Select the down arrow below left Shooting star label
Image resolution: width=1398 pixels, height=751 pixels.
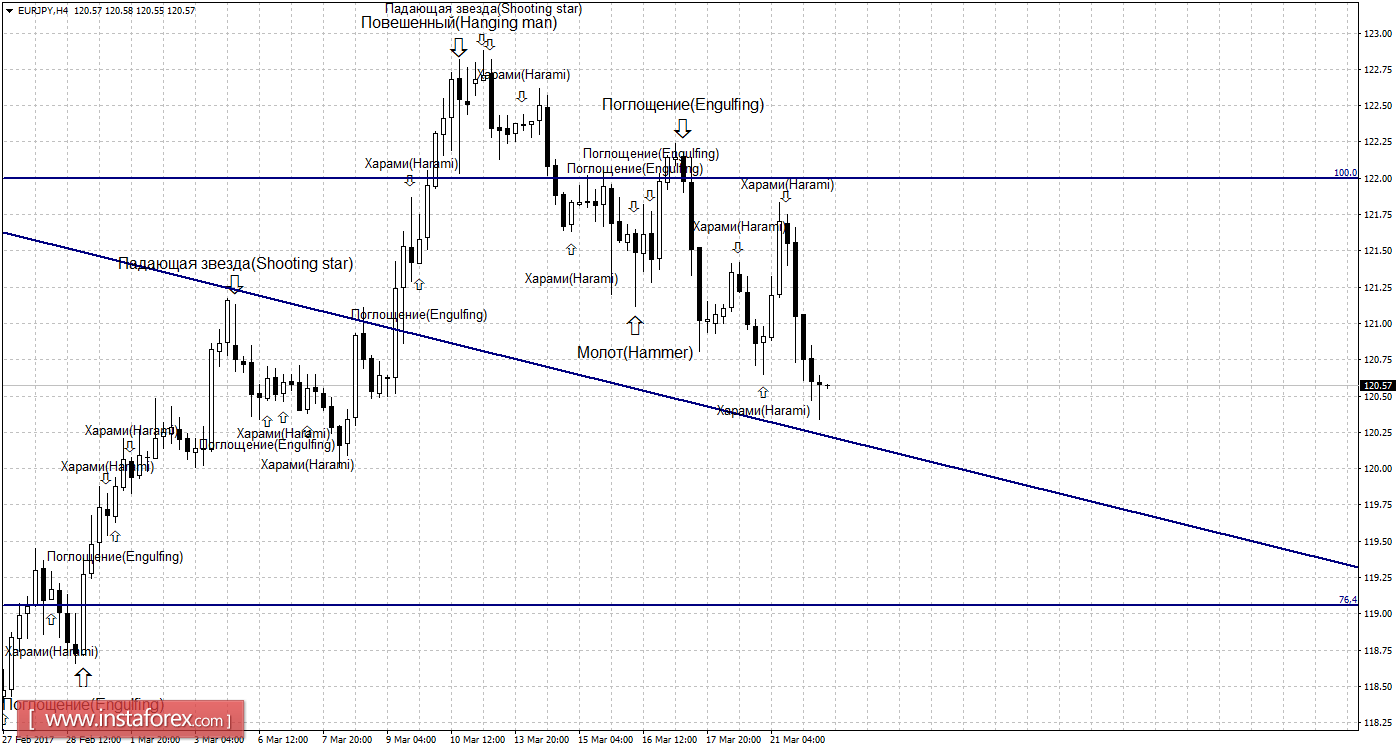click(x=235, y=284)
